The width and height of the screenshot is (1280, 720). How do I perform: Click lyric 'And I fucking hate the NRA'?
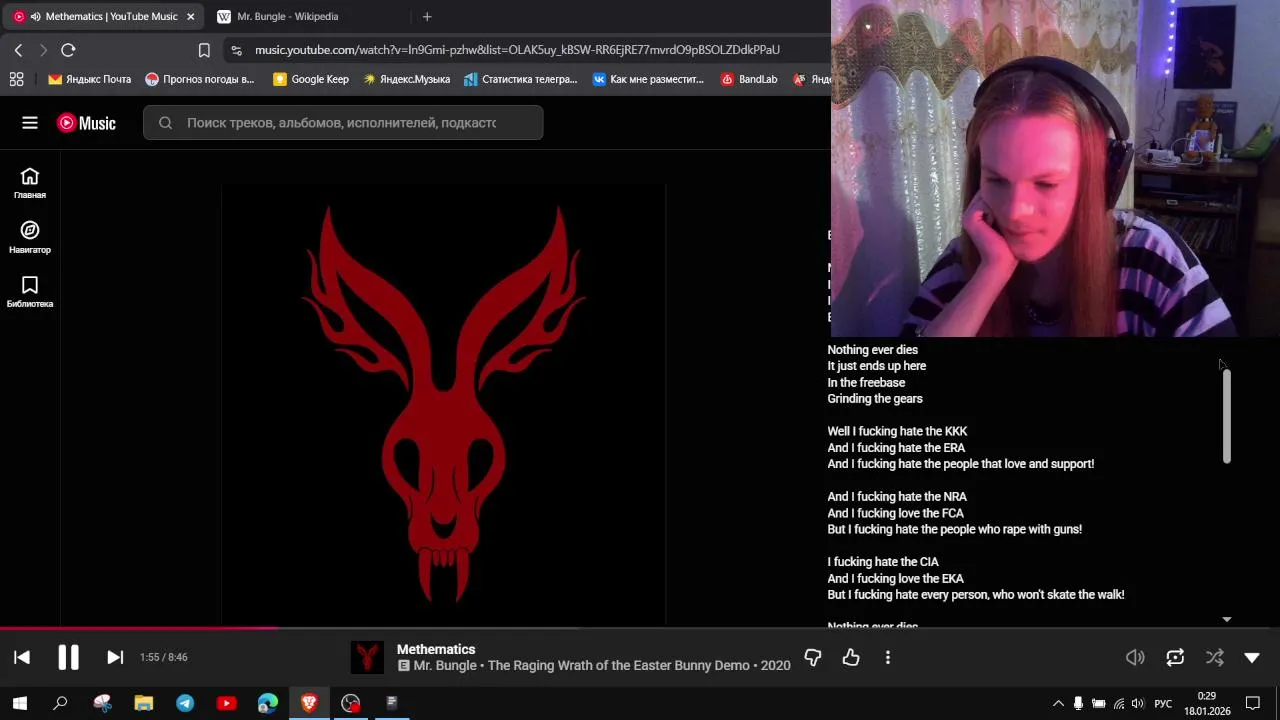tap(897, 497)
